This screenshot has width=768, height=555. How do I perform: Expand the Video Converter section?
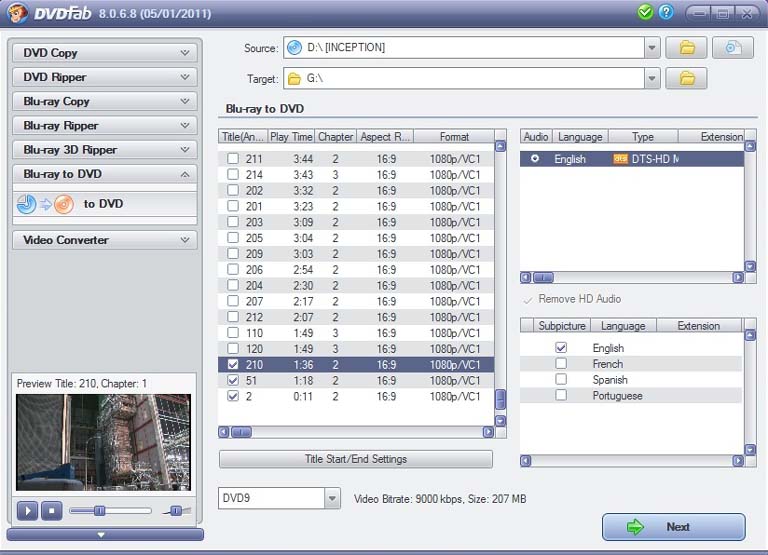pos(105,240)
